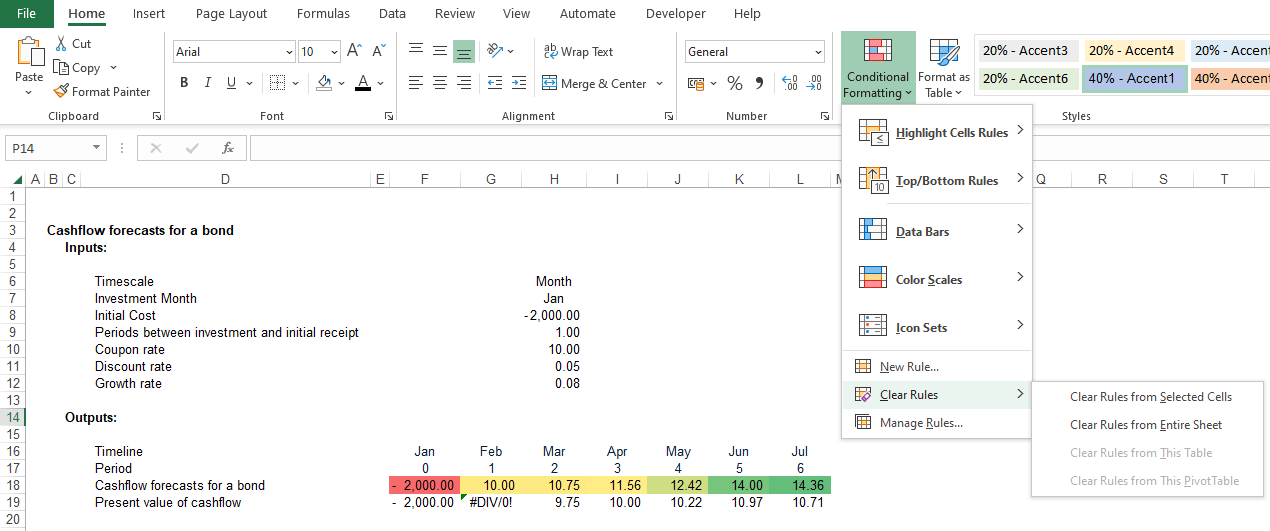Click the Format Painter brush icon
Screen dimensions: 1270x531
tap(61, 91)
